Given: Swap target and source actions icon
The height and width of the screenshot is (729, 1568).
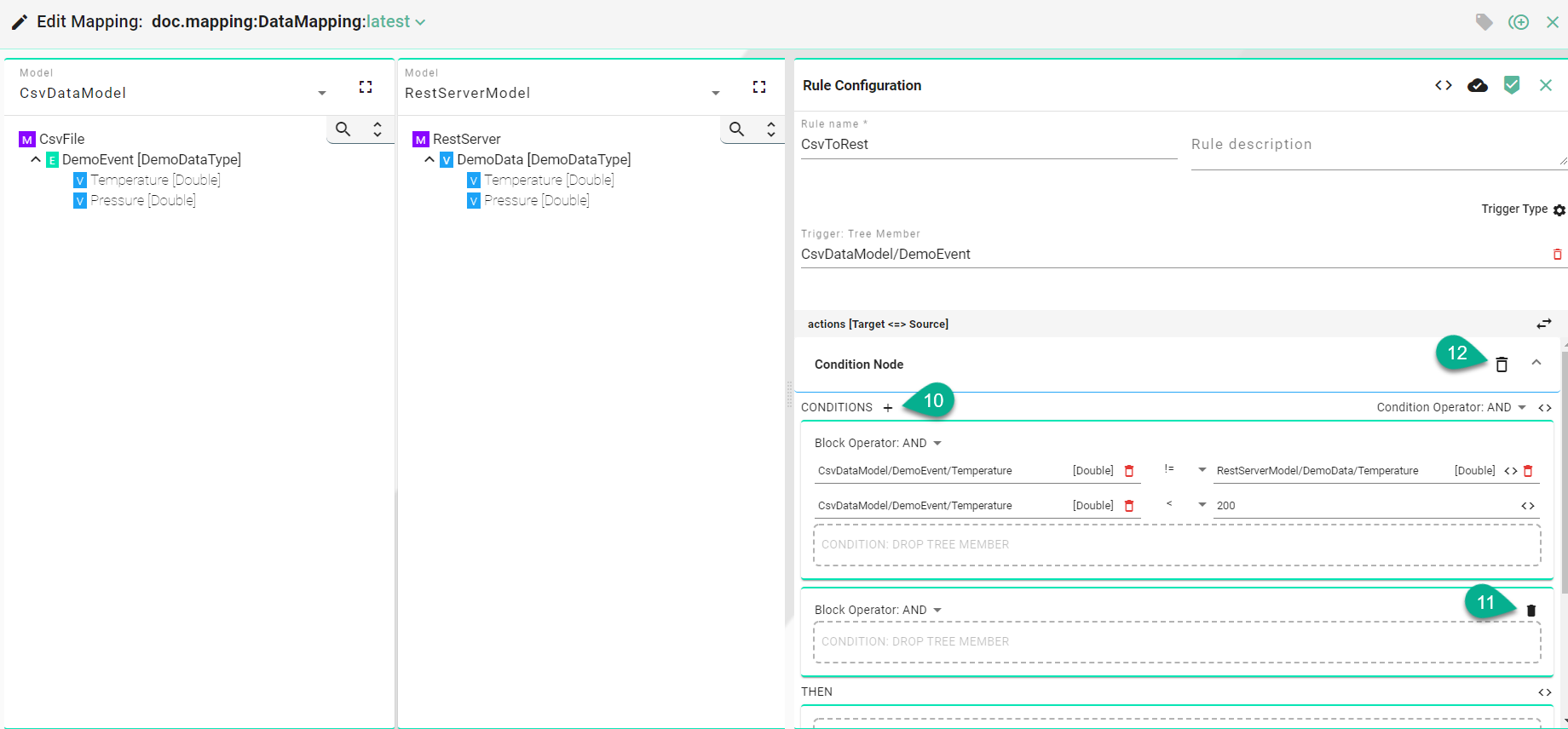Looking at the screenshot, I should pos(1543,324).
